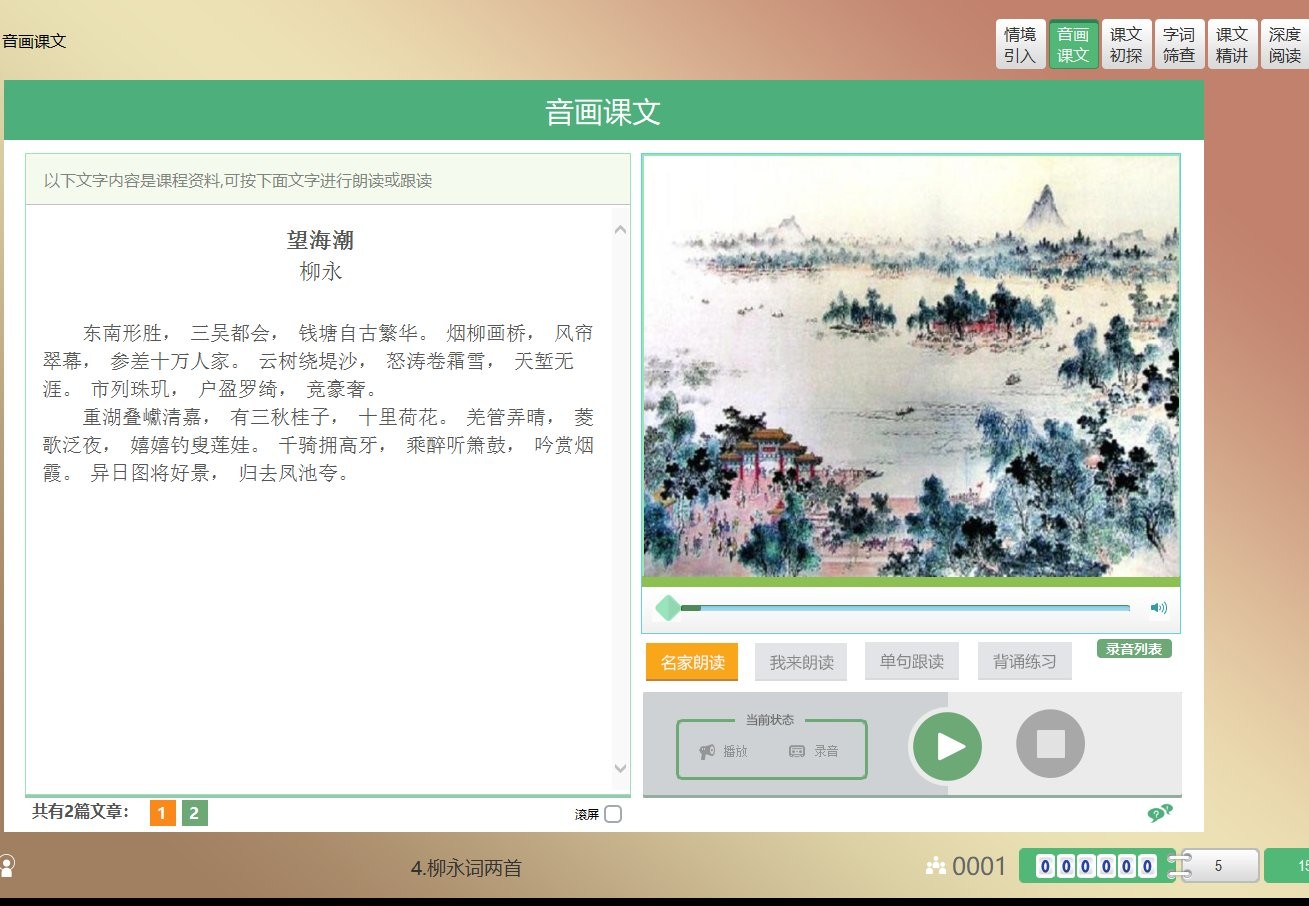Open the 课文精讲 tab
The width and height of the screenshot is (1309, 906).
[x=1232, y=45]
